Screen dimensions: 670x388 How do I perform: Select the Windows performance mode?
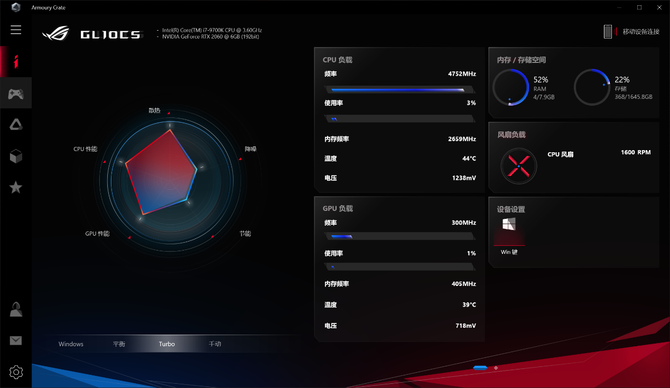(x=71, y=344)
